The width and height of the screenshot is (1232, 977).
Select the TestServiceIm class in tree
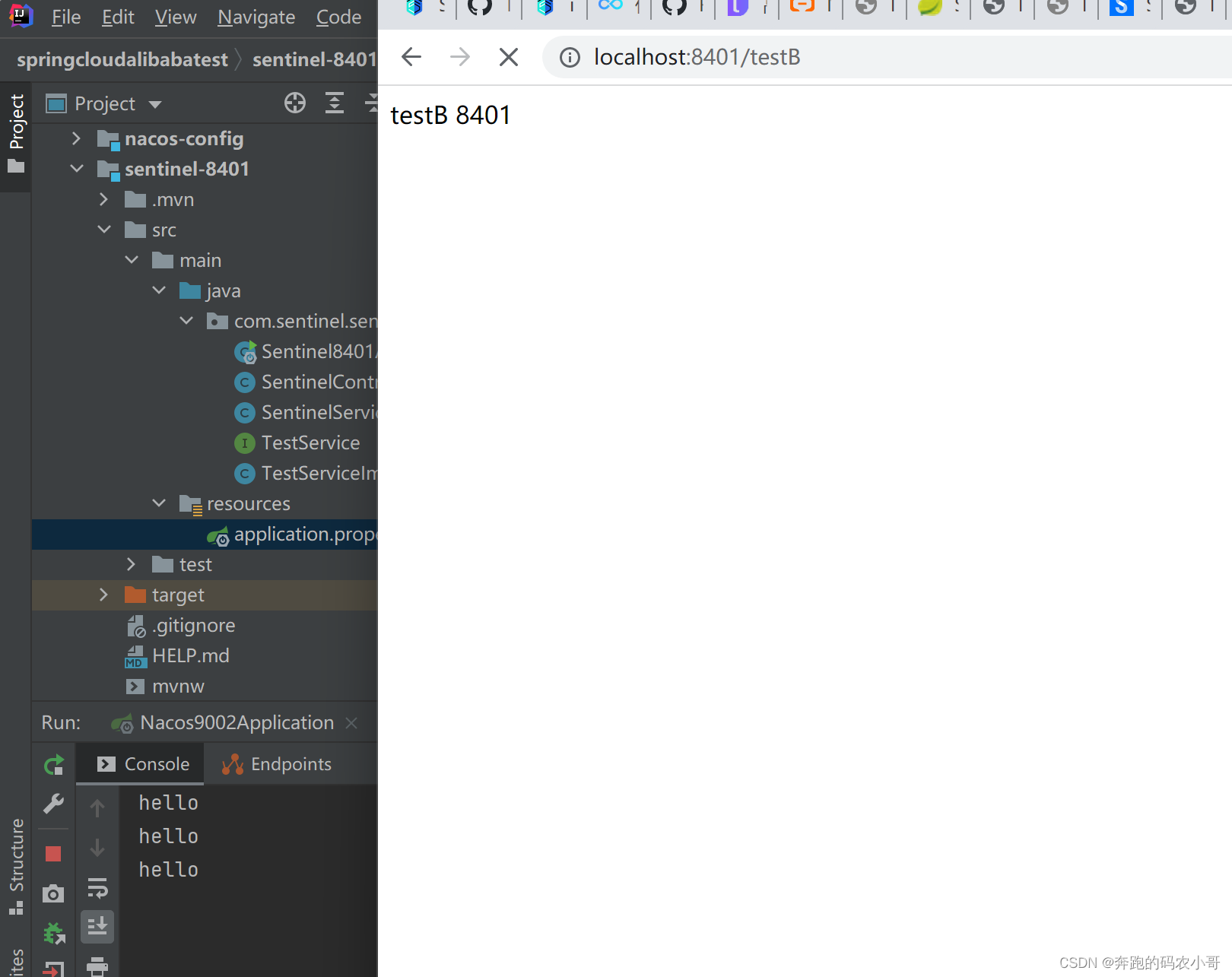click(304, 473)
